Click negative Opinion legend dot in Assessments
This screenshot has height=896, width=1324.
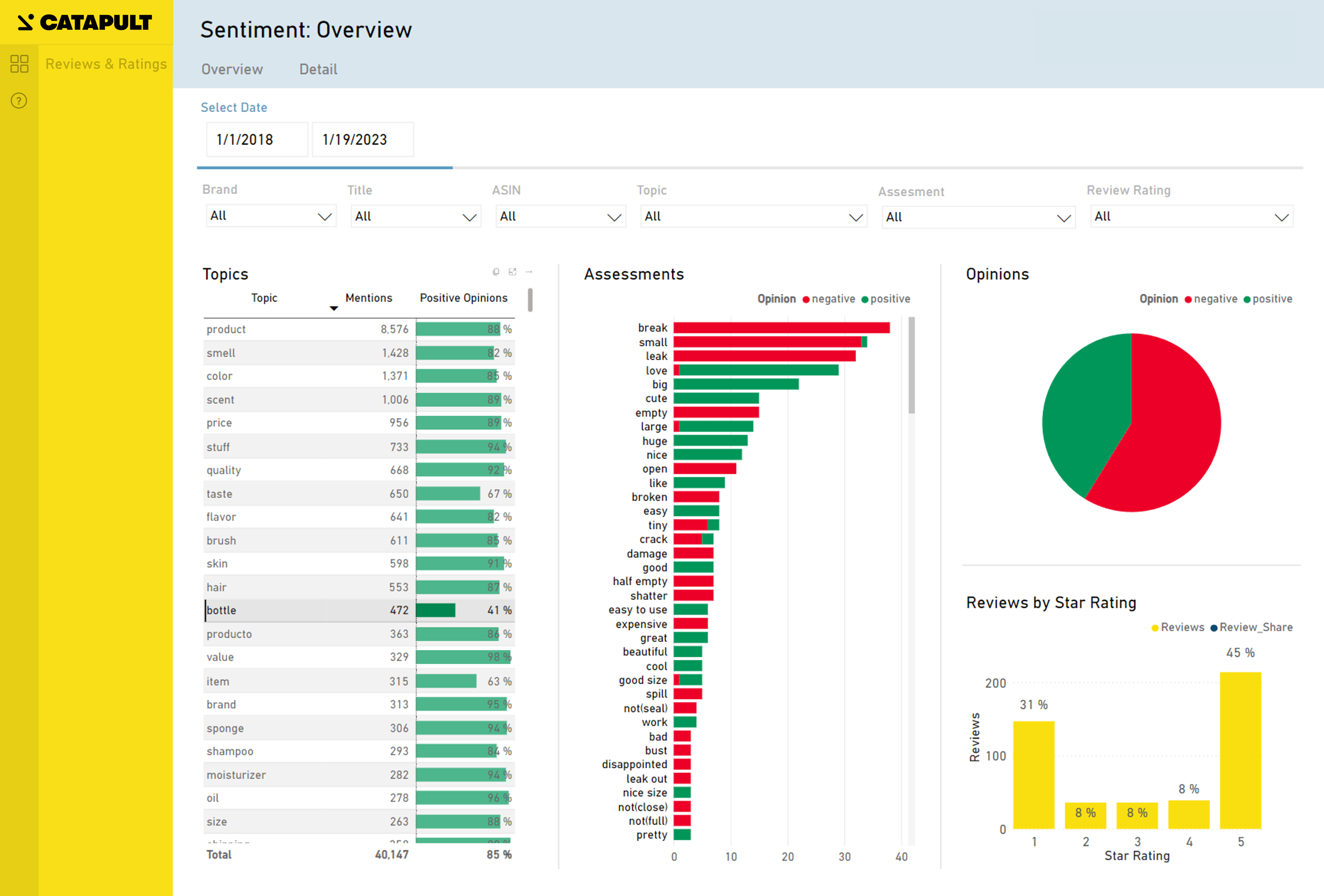(806, 300)
